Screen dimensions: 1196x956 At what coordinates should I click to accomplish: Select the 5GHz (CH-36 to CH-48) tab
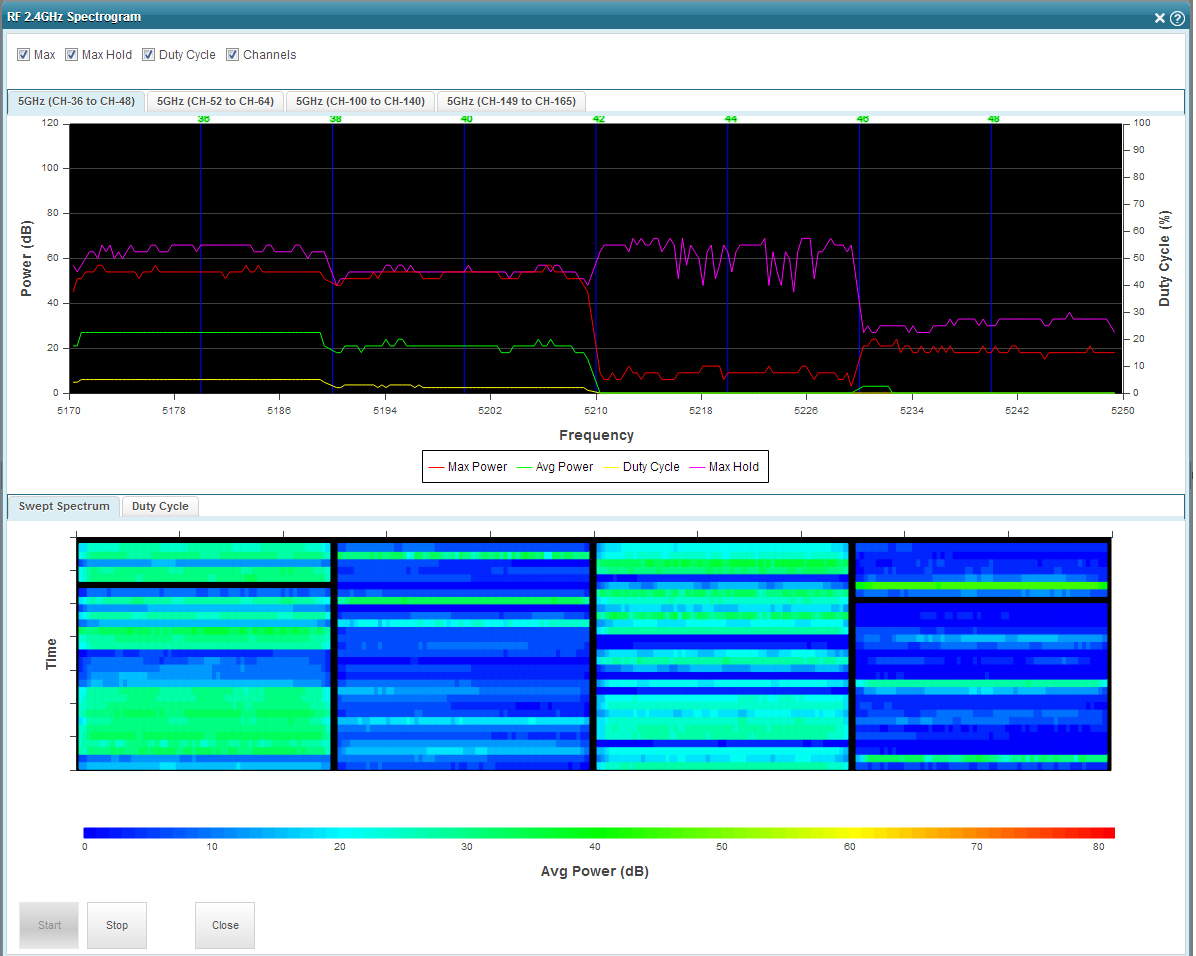pyautogui.click(x=77, y=101)
